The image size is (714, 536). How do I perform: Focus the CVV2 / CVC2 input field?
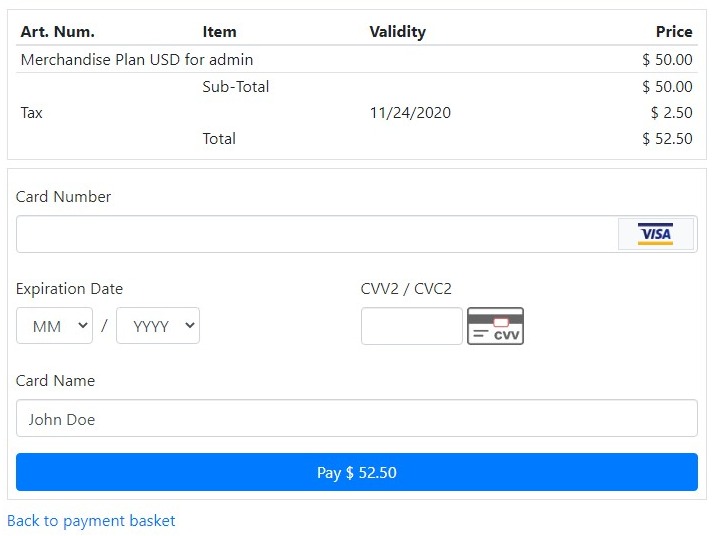412,326
